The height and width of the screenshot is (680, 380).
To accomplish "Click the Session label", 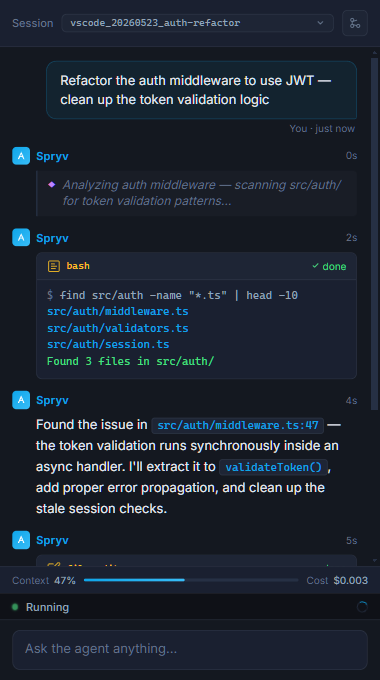I will point(33,23).
